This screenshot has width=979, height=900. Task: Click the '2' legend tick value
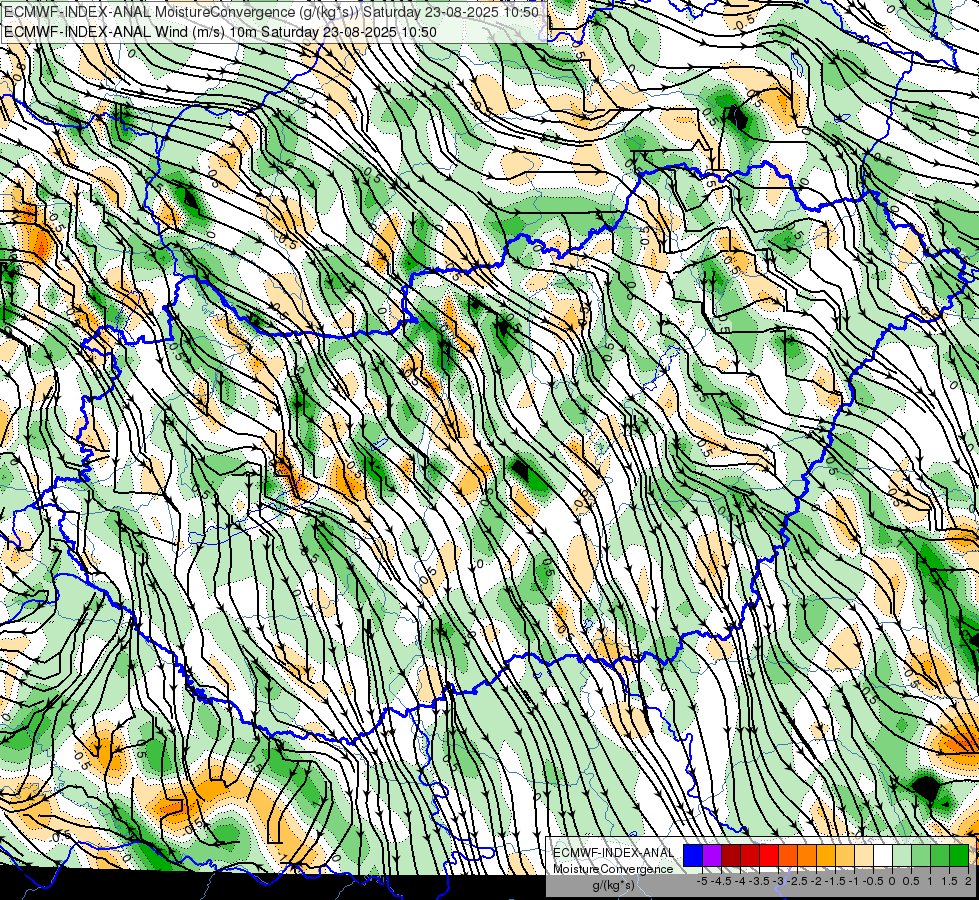968,881
